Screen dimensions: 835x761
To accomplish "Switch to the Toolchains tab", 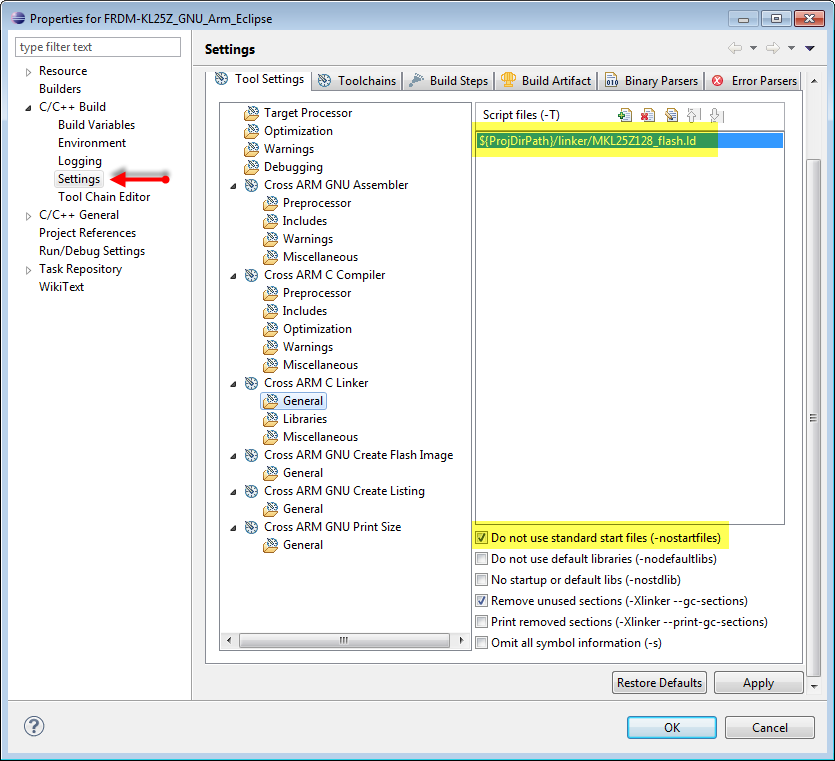I will [x=358, y=81].
